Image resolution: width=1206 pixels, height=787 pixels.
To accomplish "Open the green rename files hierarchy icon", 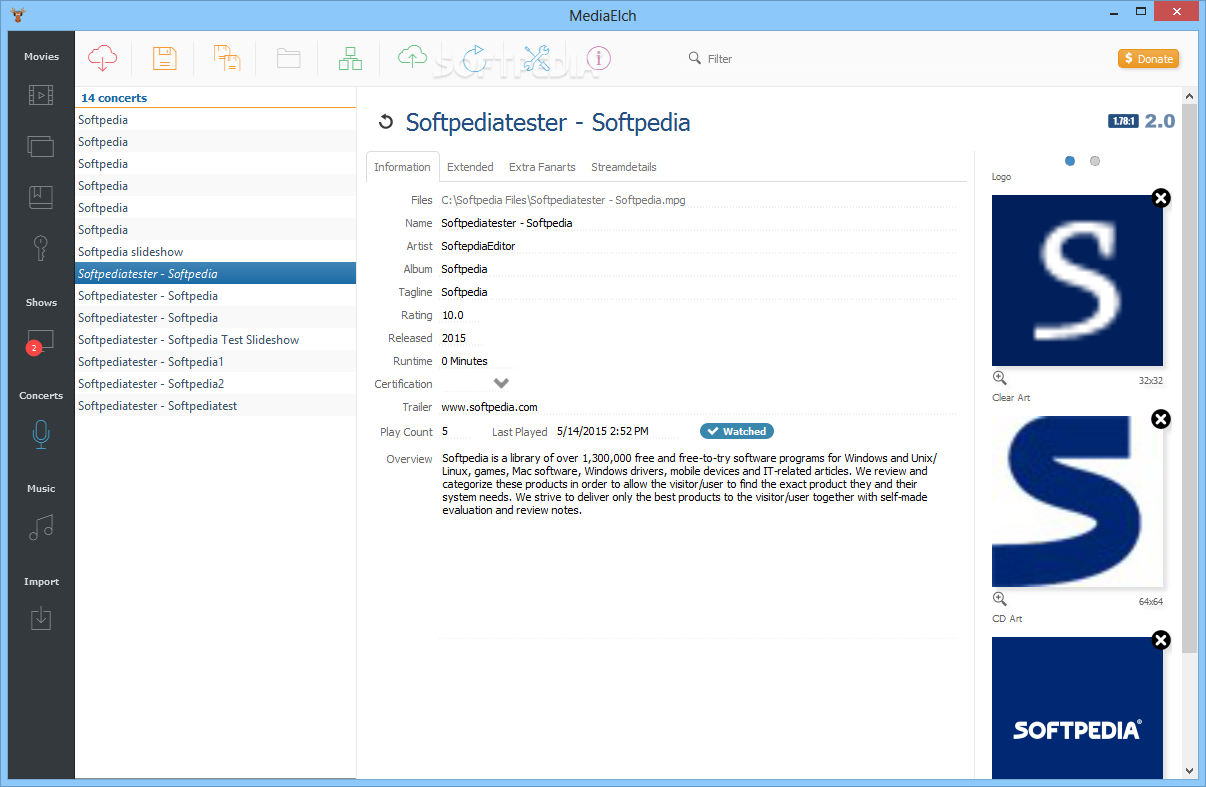I will click(x=350, y=58).
